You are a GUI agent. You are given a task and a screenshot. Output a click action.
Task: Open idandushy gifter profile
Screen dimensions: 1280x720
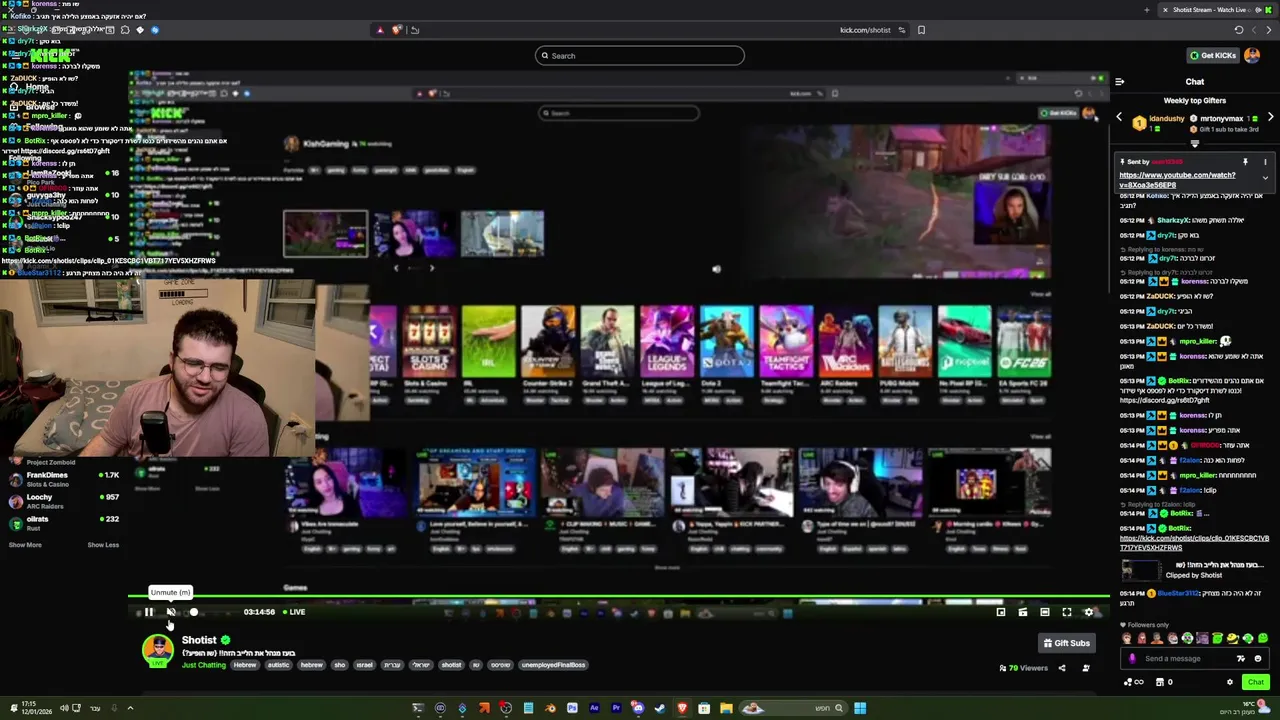[x=1166, y=119]
